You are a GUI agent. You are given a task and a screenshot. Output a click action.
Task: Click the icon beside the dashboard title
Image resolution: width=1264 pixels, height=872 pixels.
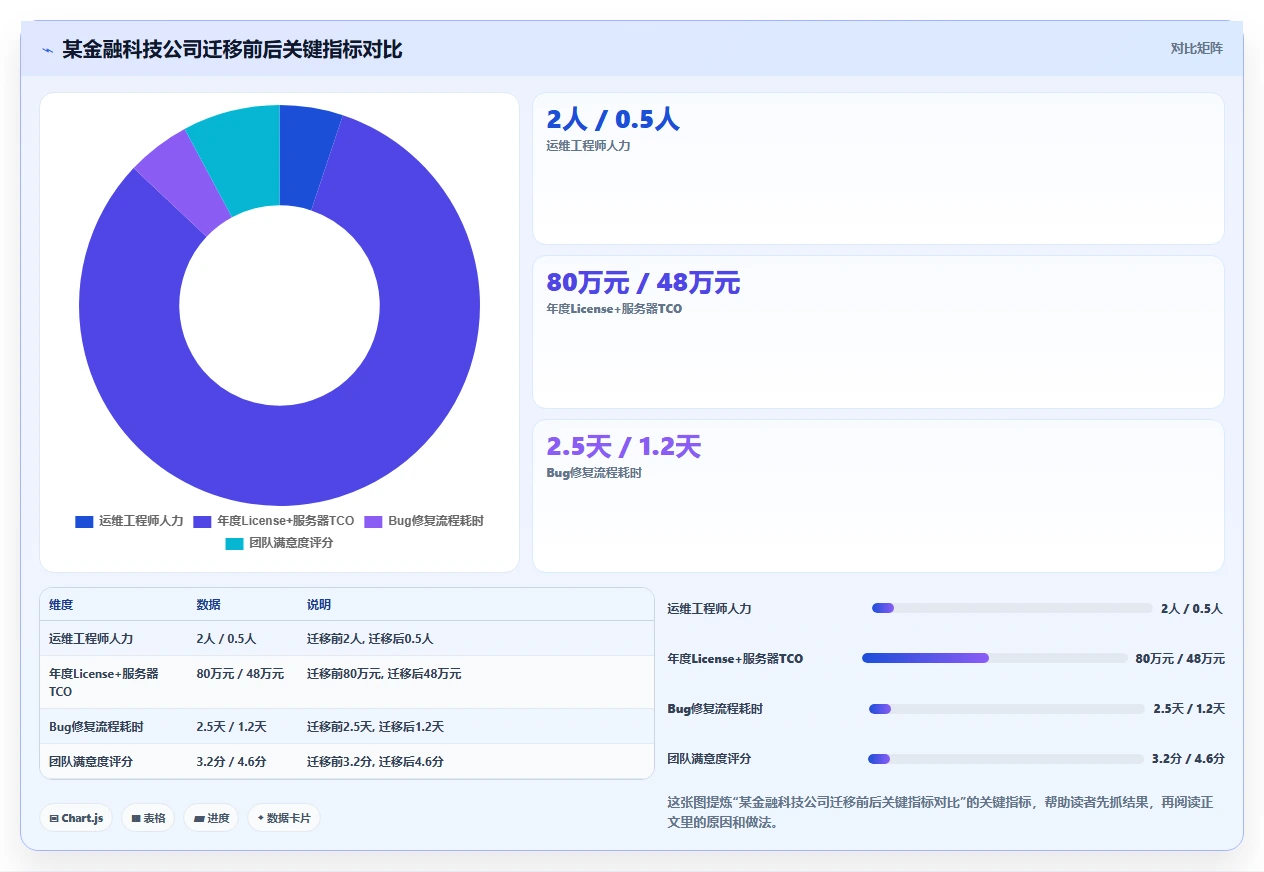coord(47,50)
